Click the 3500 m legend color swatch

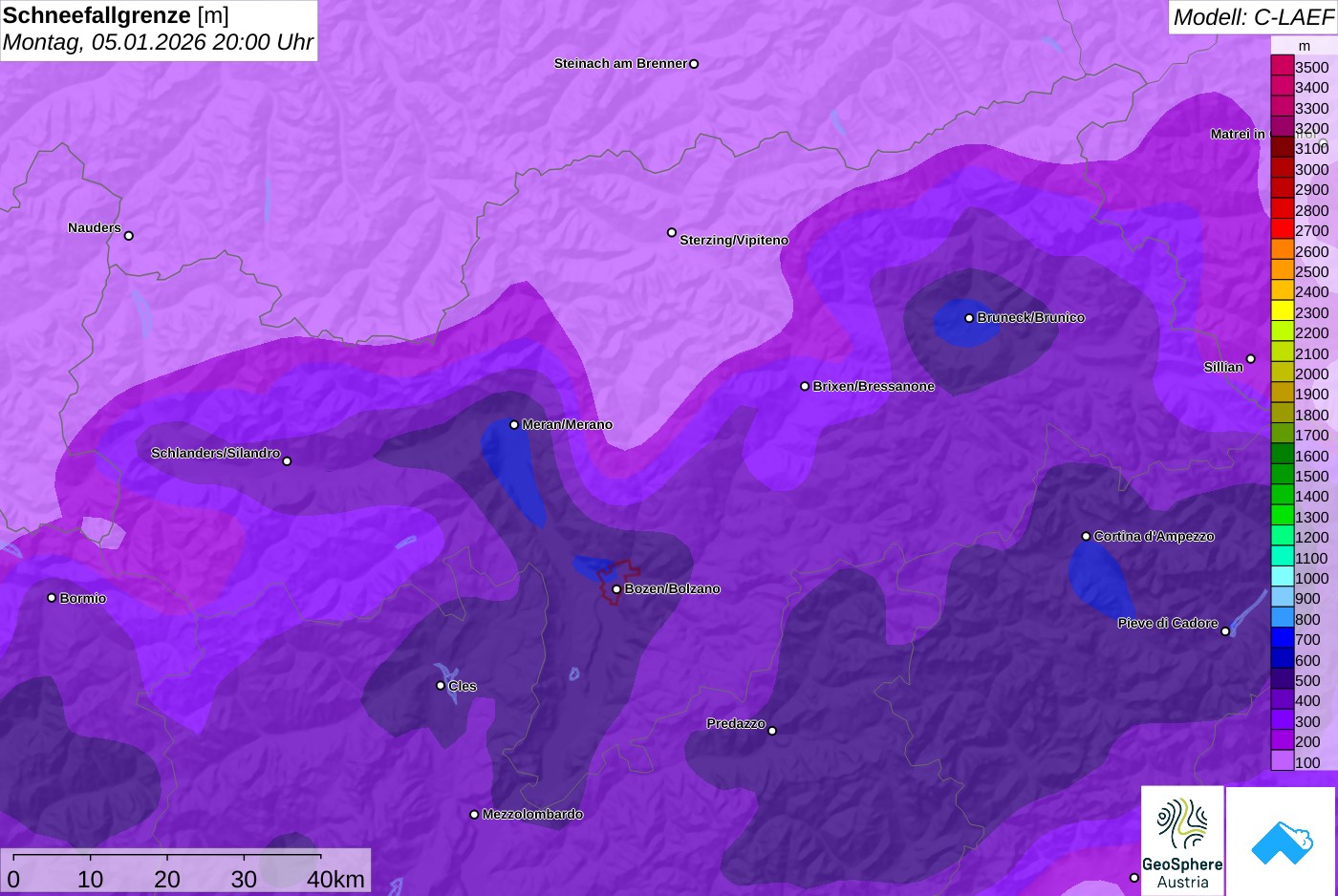1283,67
